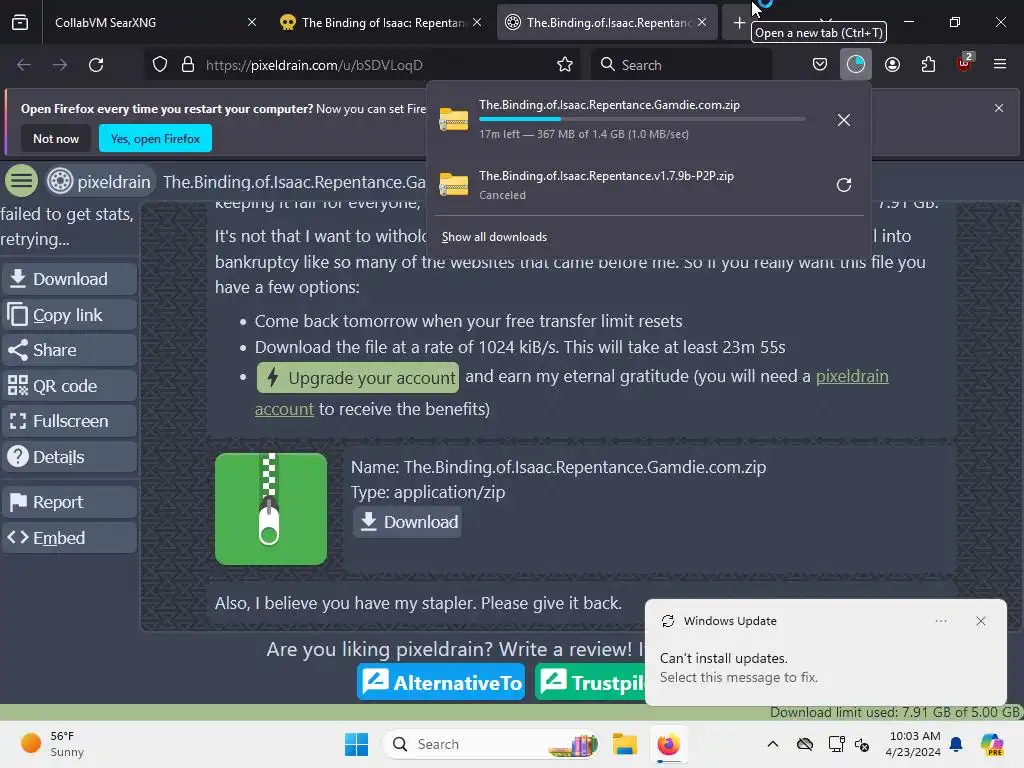Bookmark this page with the star icon
This screenshot has height=768, width=1024.
[565, 65]
